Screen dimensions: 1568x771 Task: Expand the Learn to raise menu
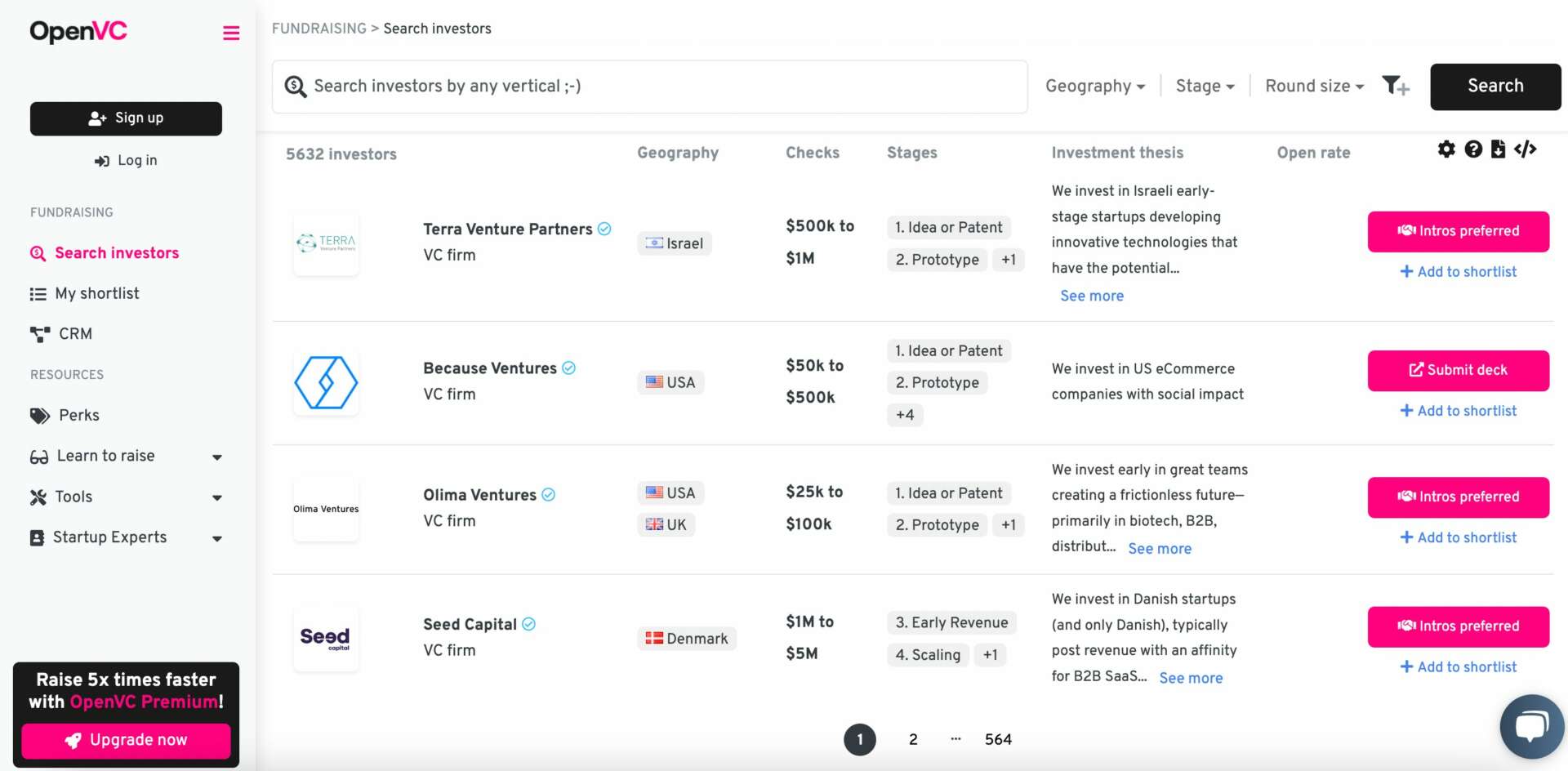[x=126, y=457]
